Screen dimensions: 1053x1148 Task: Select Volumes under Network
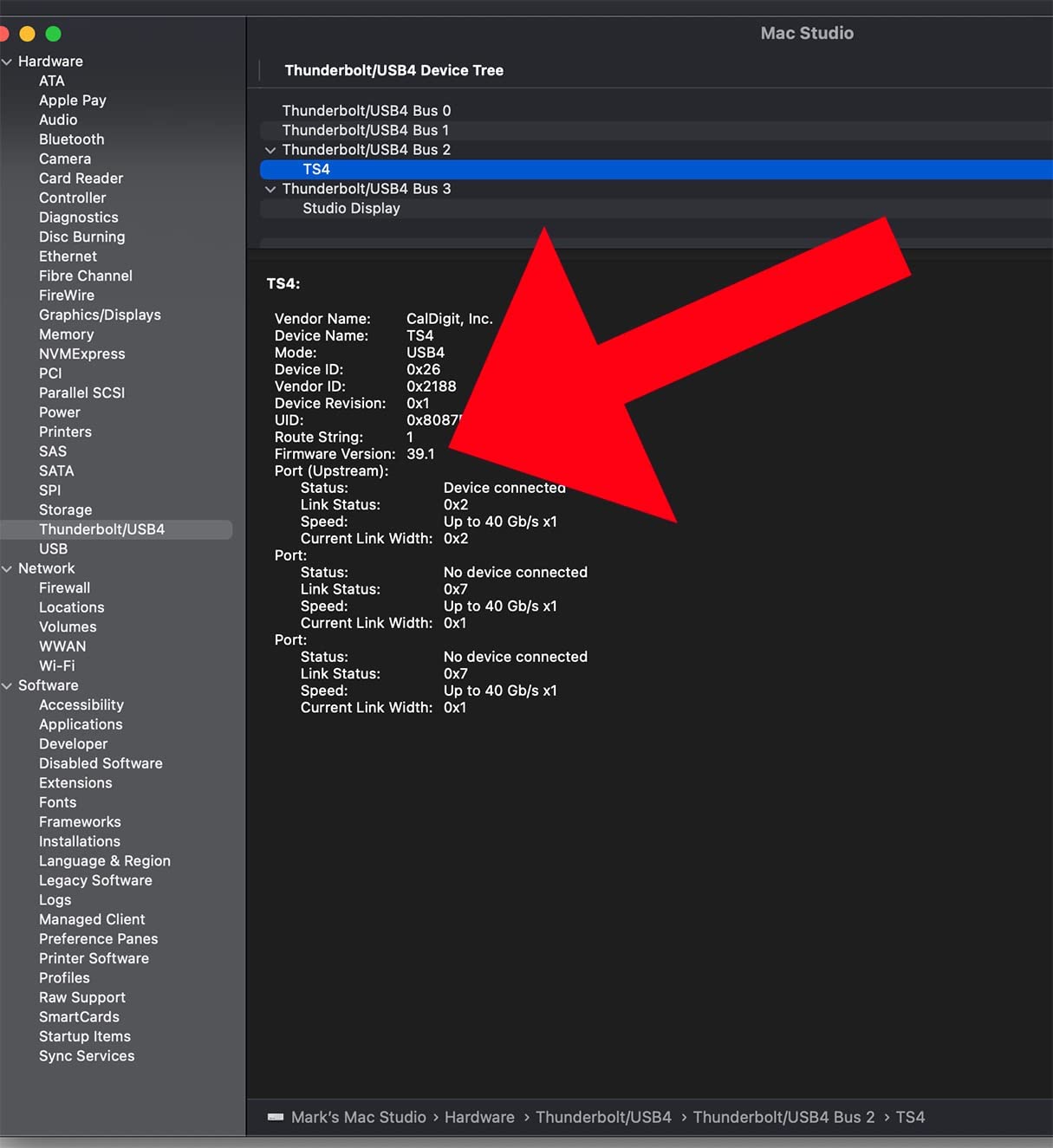[x=68, y=626]
